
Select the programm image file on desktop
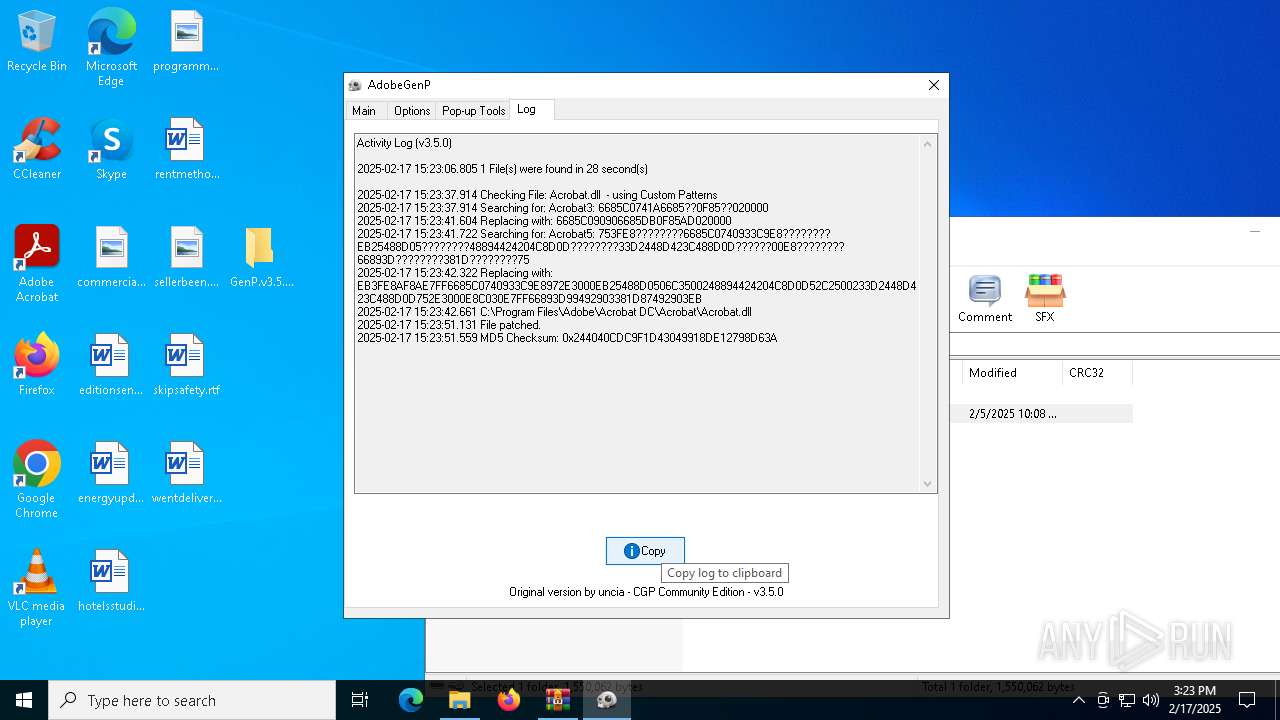[x=186, y=42]
